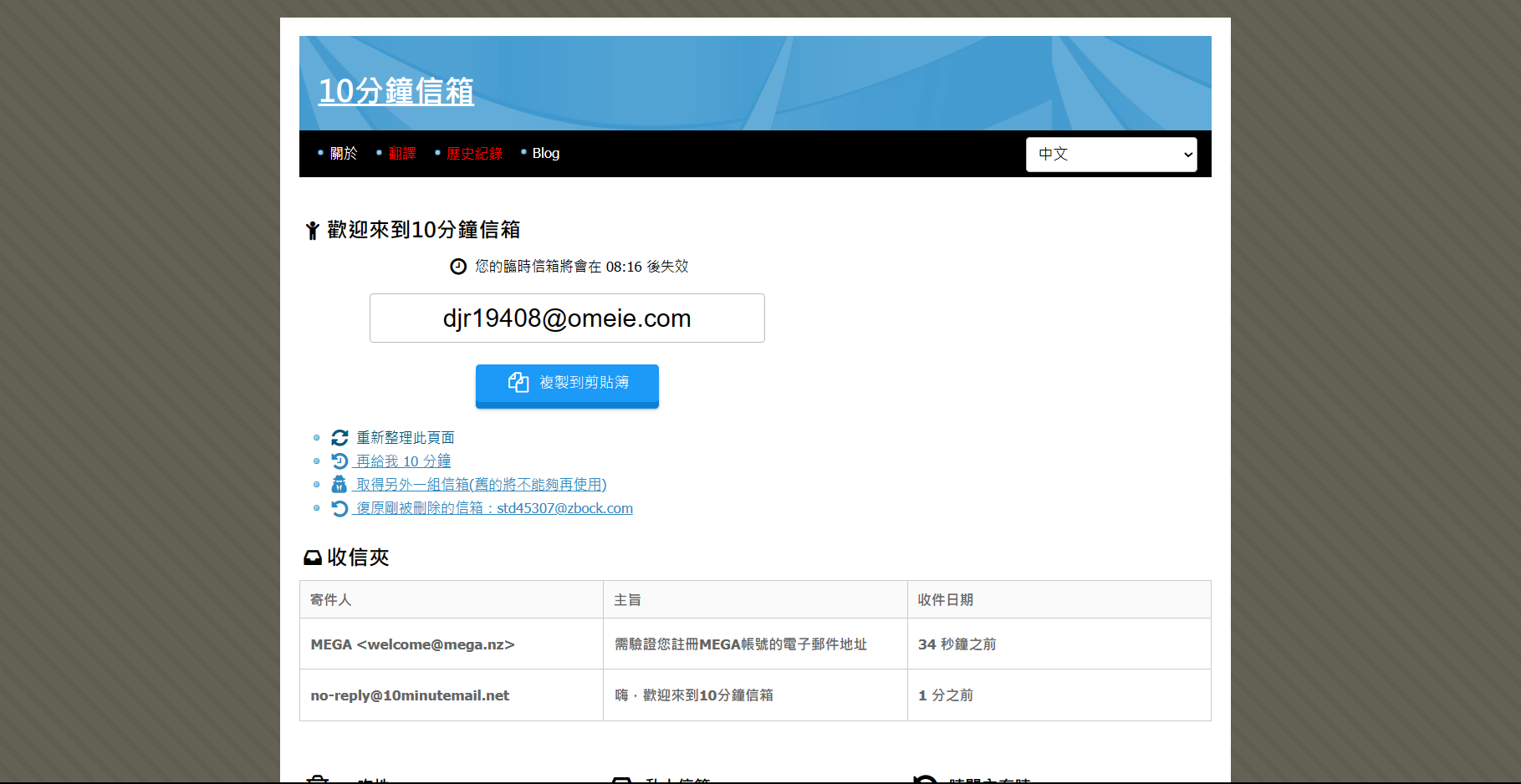
Task: Click the restore deleted mailbox icon
Action: [x=339, y=508]
